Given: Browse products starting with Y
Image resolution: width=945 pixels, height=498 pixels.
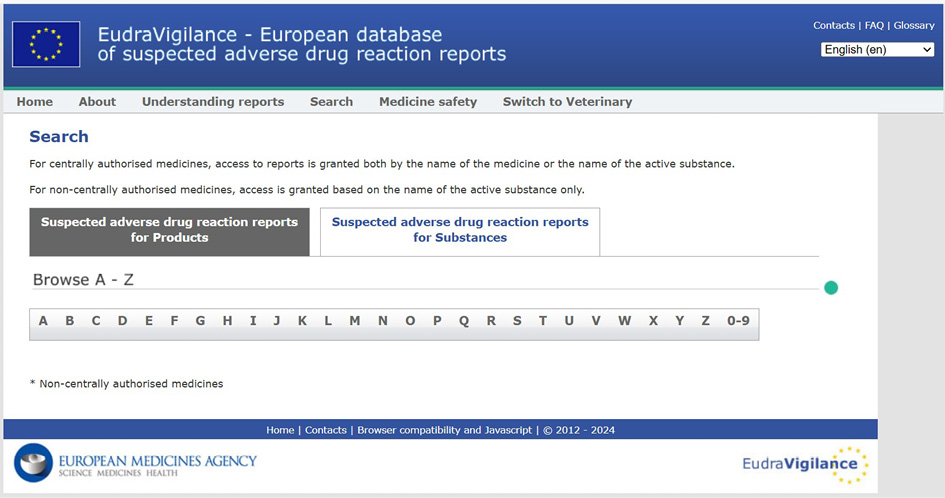Looking at the screenshot, I should (680, 321).
